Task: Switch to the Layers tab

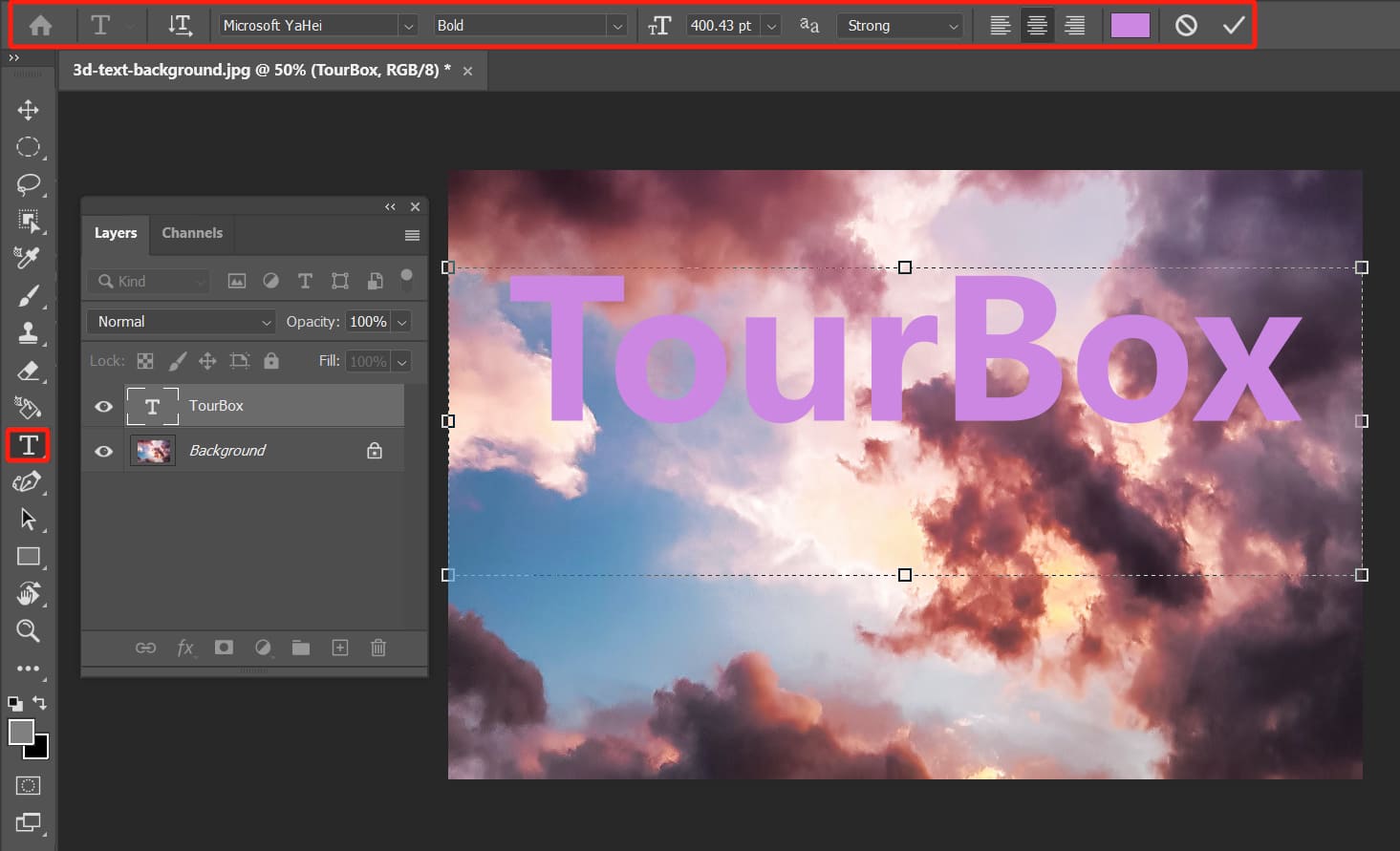Action: click(116, 233)
